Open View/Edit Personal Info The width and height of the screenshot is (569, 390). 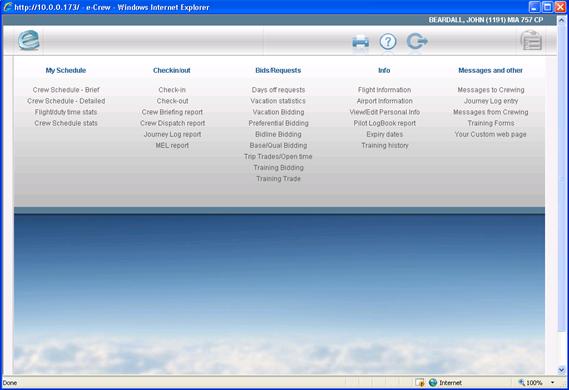tap(385, 112)
